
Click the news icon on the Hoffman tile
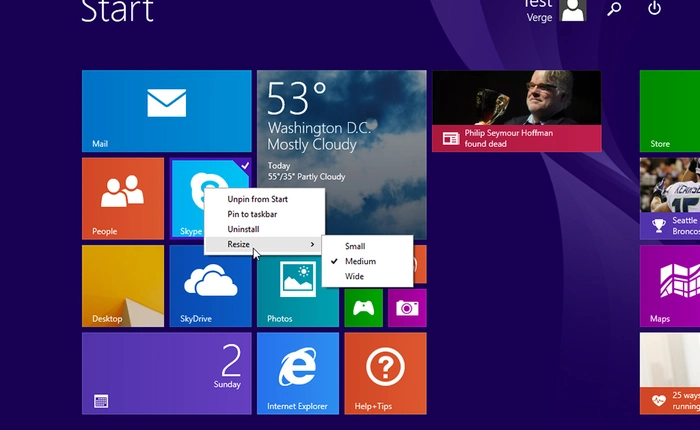click(450, 138)
